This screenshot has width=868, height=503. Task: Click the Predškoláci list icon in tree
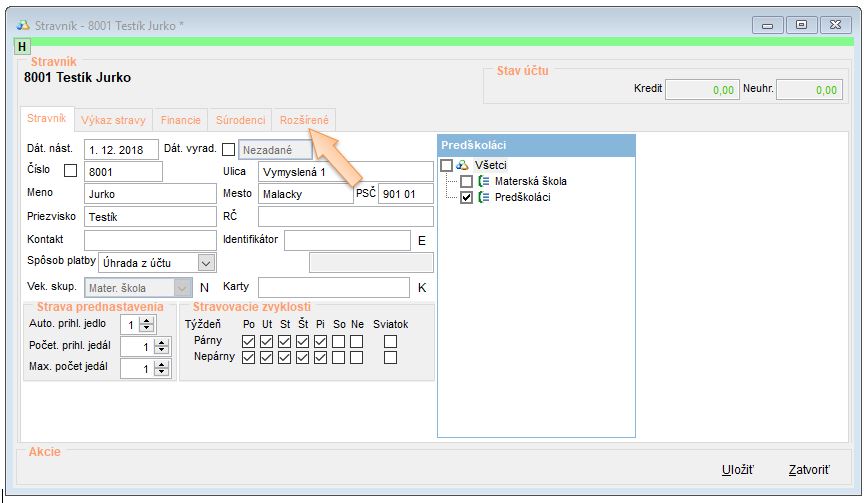pos(484,197)
